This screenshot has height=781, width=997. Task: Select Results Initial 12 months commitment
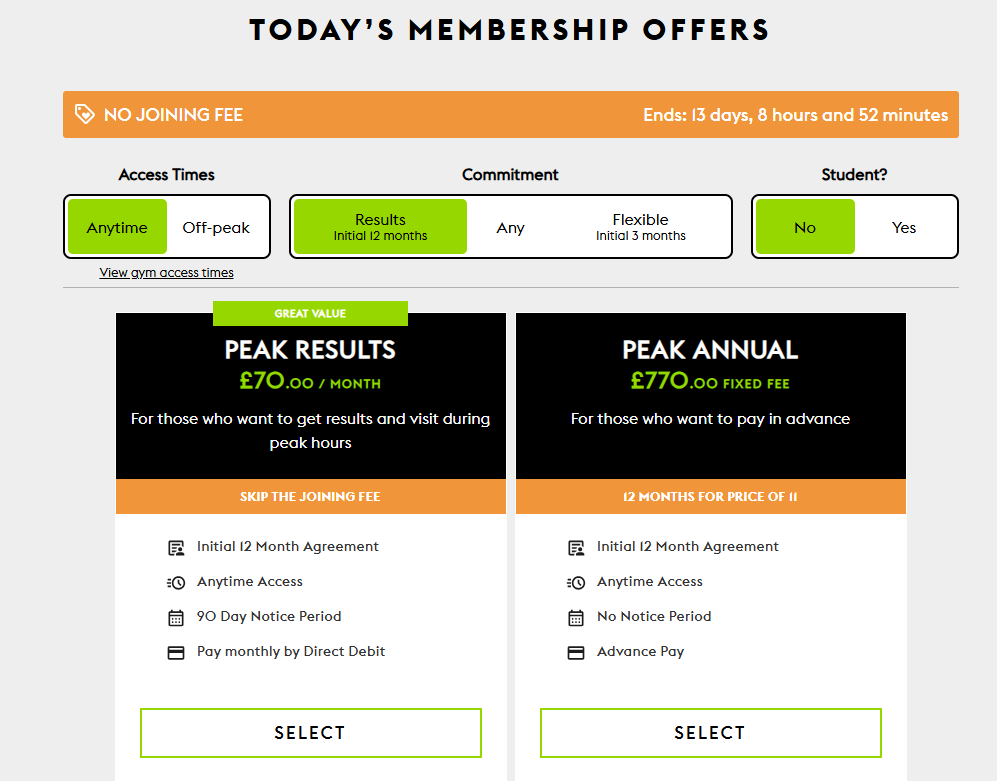[379, 227]
